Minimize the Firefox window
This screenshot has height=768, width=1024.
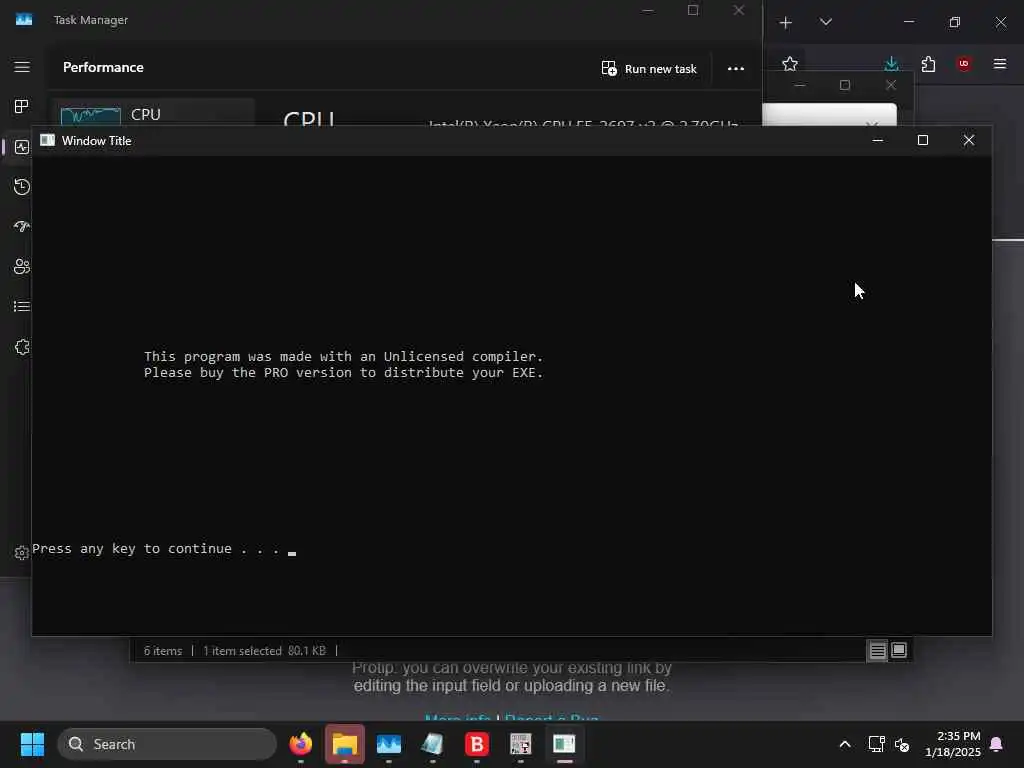(908, 22)
